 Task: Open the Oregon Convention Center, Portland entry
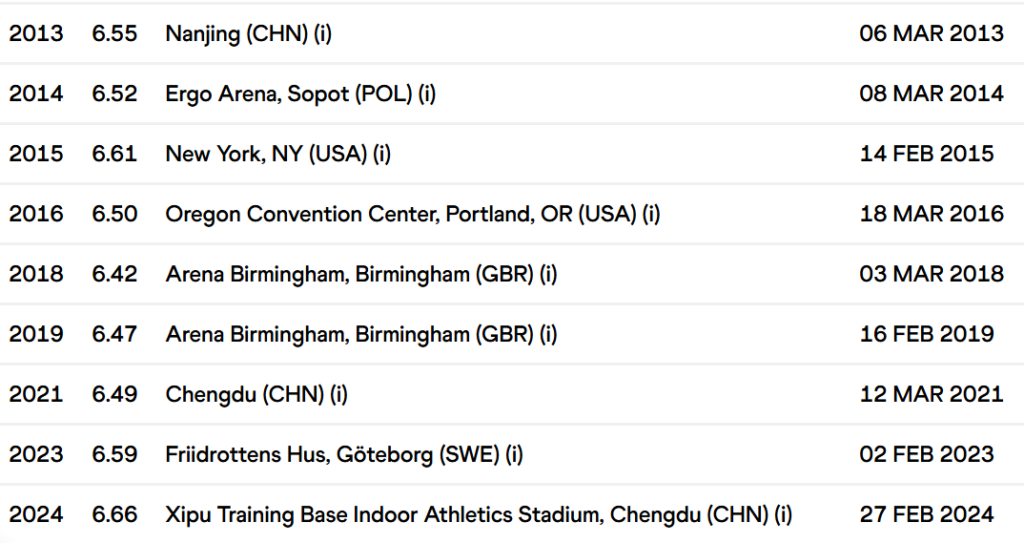click(412, 214)
